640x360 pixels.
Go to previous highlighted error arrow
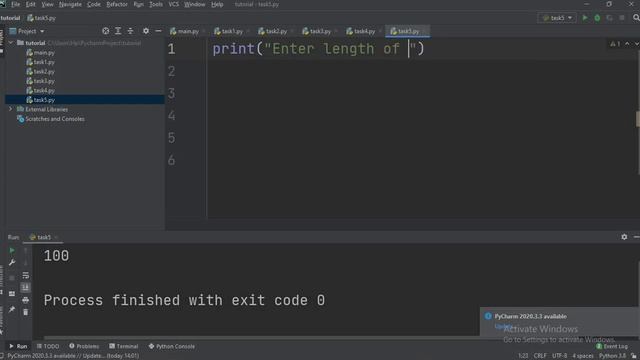tap(627, 44)
